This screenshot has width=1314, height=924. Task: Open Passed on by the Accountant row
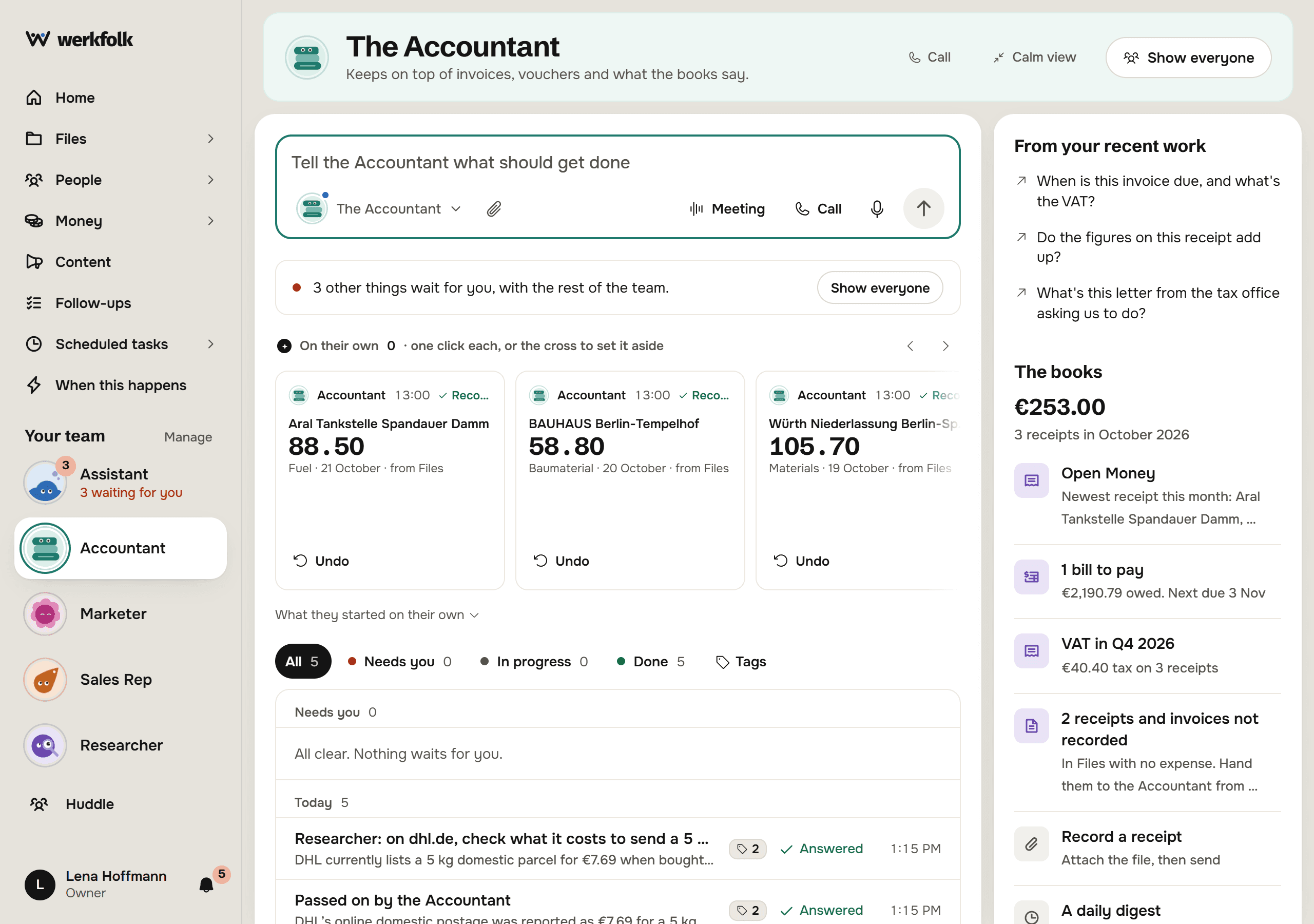coord(617,903)
